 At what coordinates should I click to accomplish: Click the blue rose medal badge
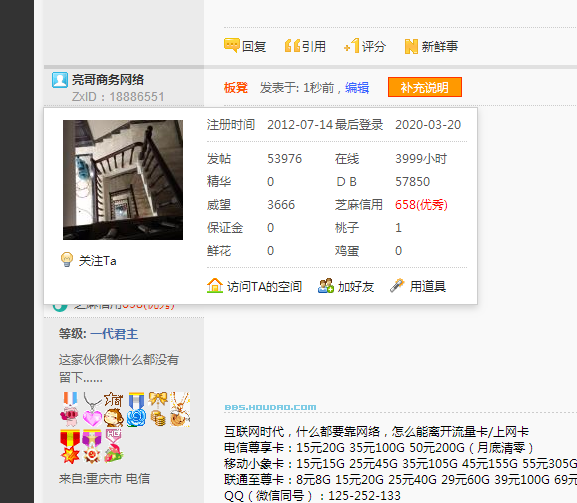pos(136,409)
